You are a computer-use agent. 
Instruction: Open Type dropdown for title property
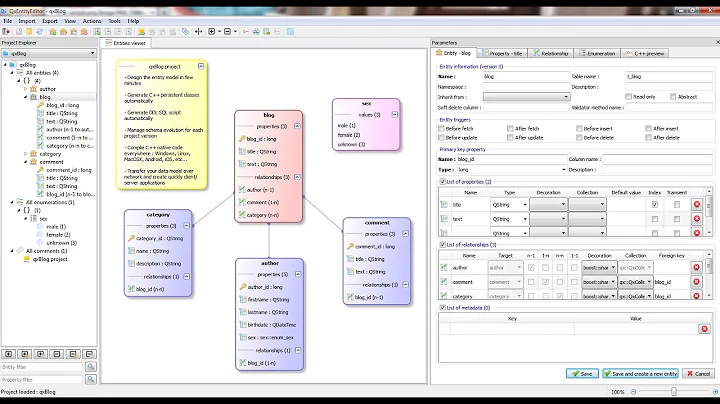tap(509, 205)
